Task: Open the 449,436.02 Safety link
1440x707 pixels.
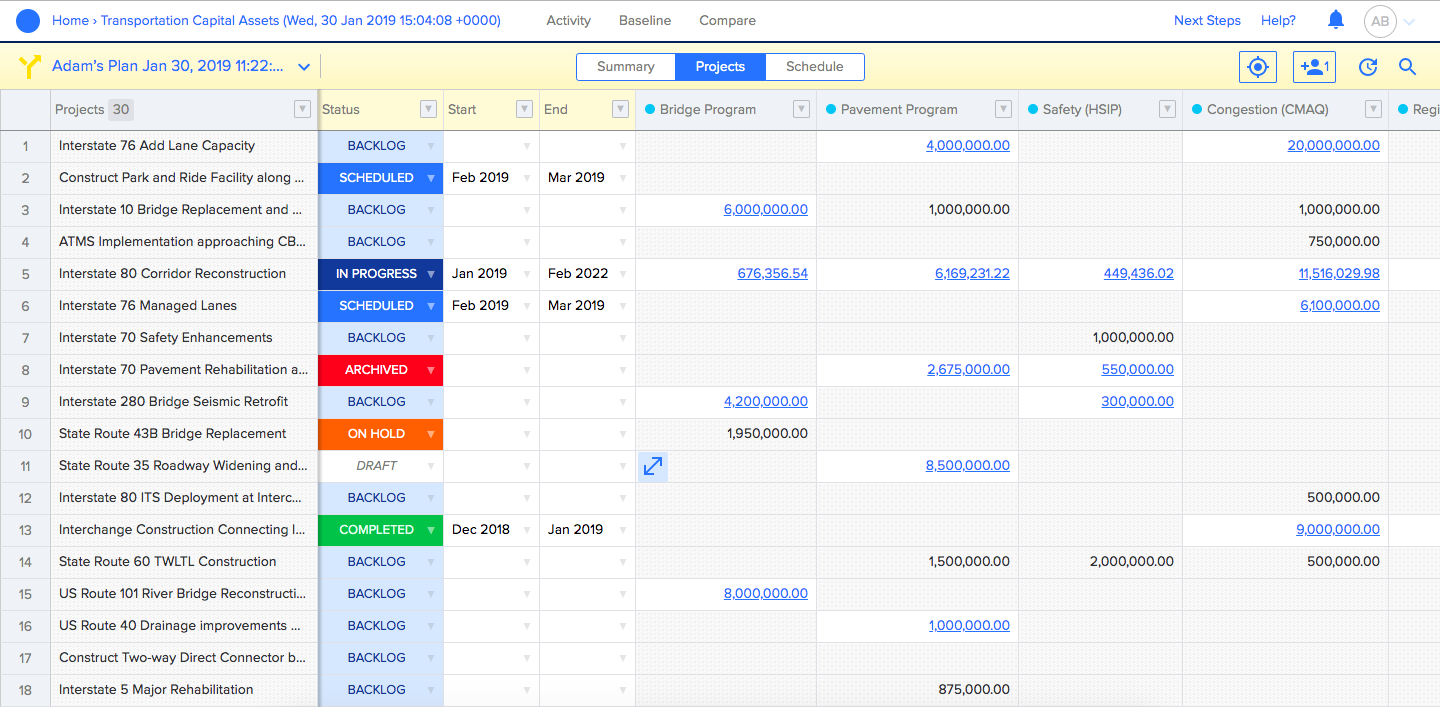Action: click(x=1139, y=274)
